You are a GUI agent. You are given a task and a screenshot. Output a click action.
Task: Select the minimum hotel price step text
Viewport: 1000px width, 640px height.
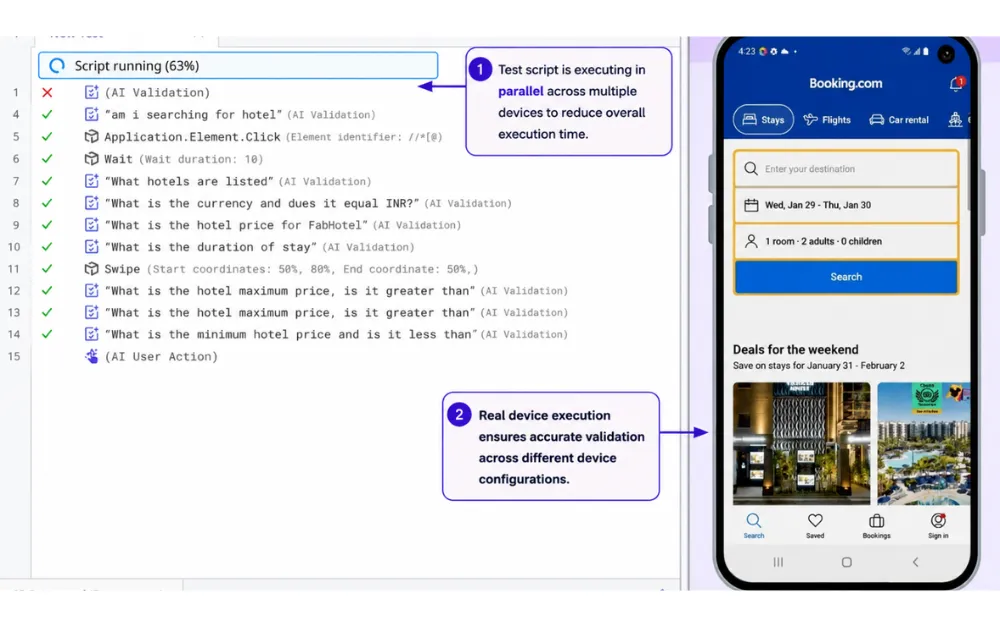coord(291,334)
